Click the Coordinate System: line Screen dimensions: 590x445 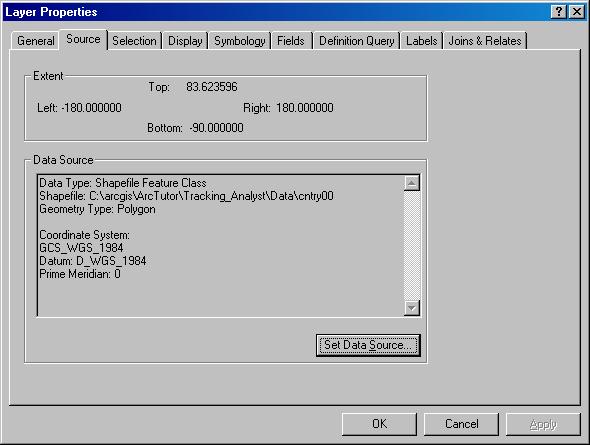click(x=84, y=235)
